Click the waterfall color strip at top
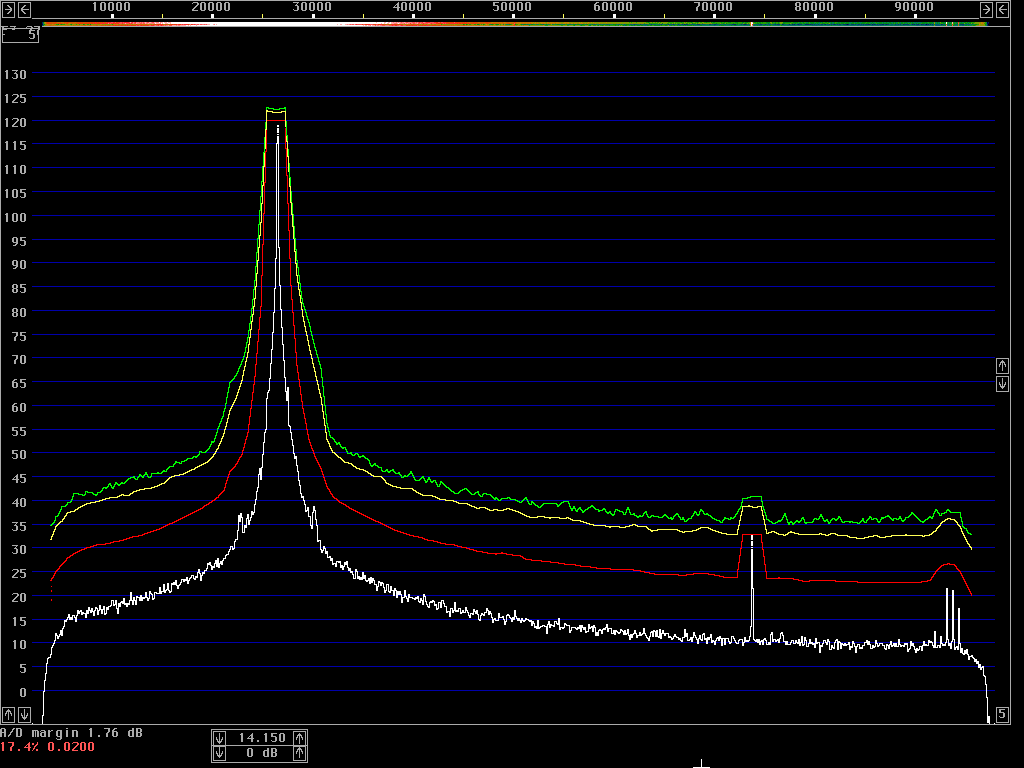The image size is (1024, 768). point(515,24)
